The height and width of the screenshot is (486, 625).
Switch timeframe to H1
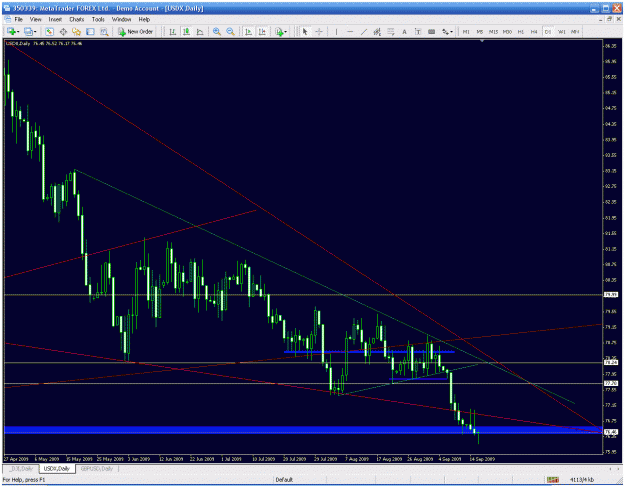point(521,31)
